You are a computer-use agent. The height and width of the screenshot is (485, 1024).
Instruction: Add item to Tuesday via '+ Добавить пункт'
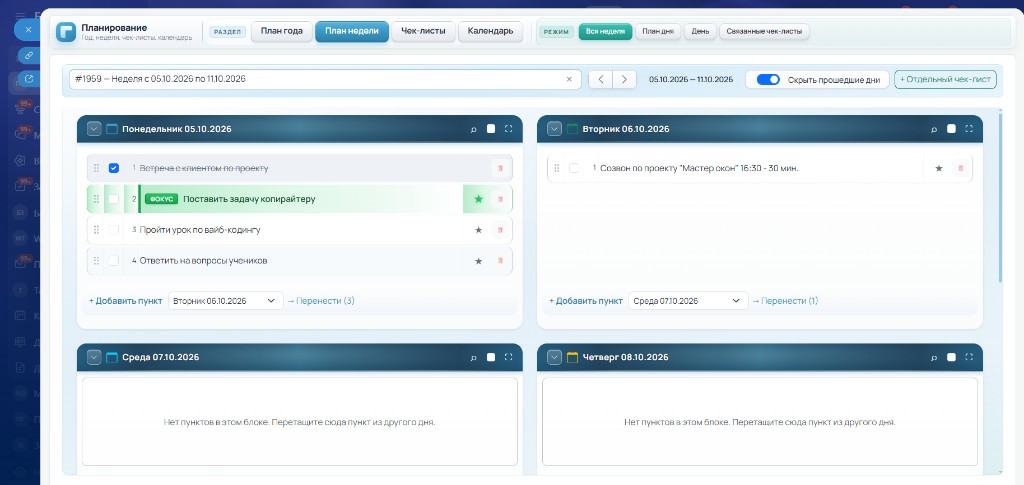point(586,301)
